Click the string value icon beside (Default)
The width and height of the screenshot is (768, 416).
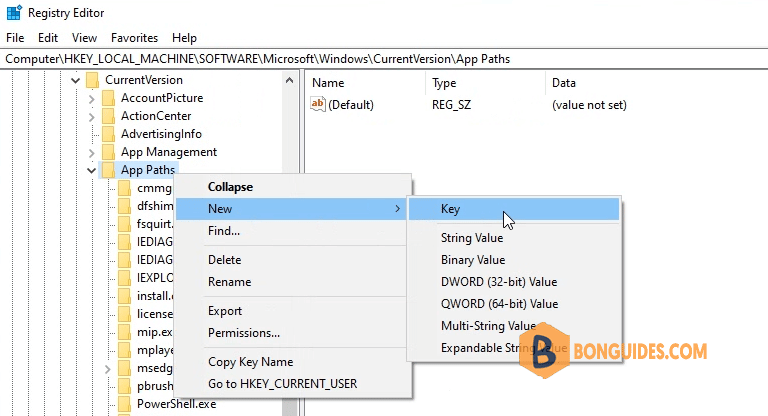coord(318,104)
